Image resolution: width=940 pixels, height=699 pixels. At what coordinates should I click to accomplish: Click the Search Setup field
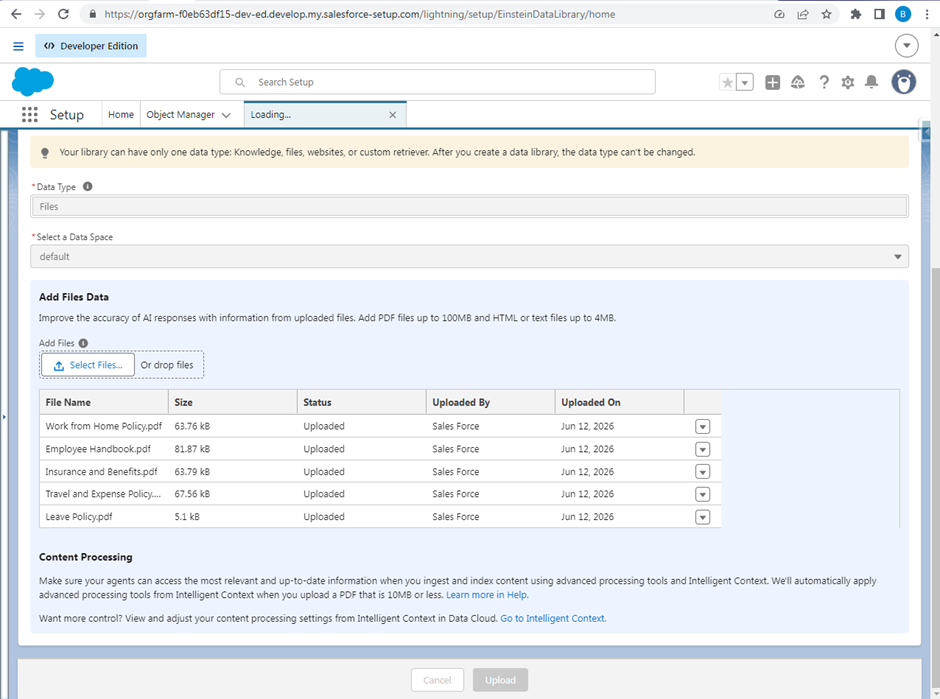point(438,82)
